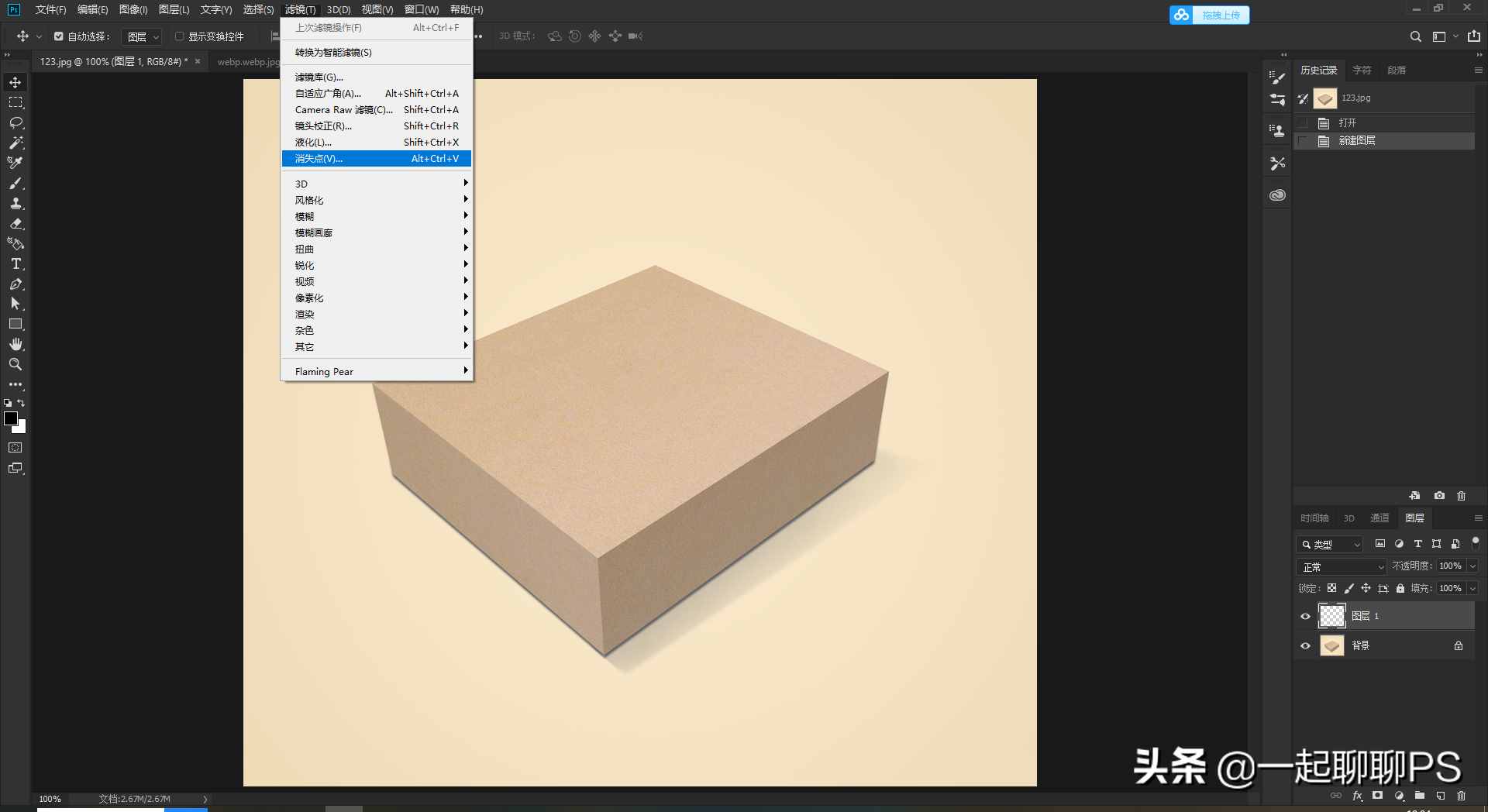Delete layer trash icon
This screenshot has height=812, width=1488.
pyautogui.click(x=1461, y=796)
